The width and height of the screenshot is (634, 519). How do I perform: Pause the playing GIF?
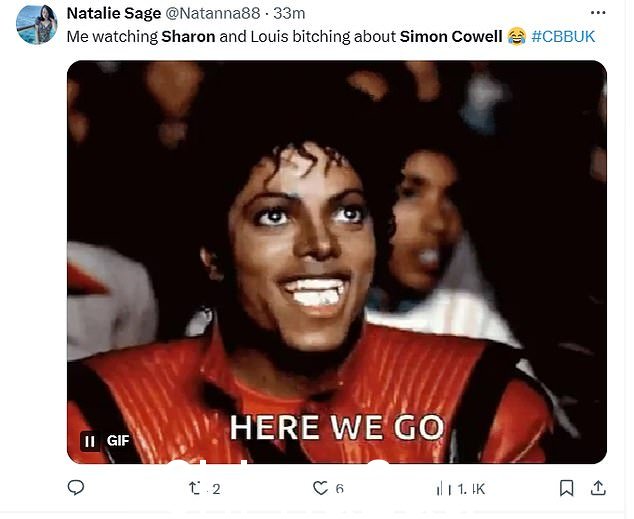(90, 441)
